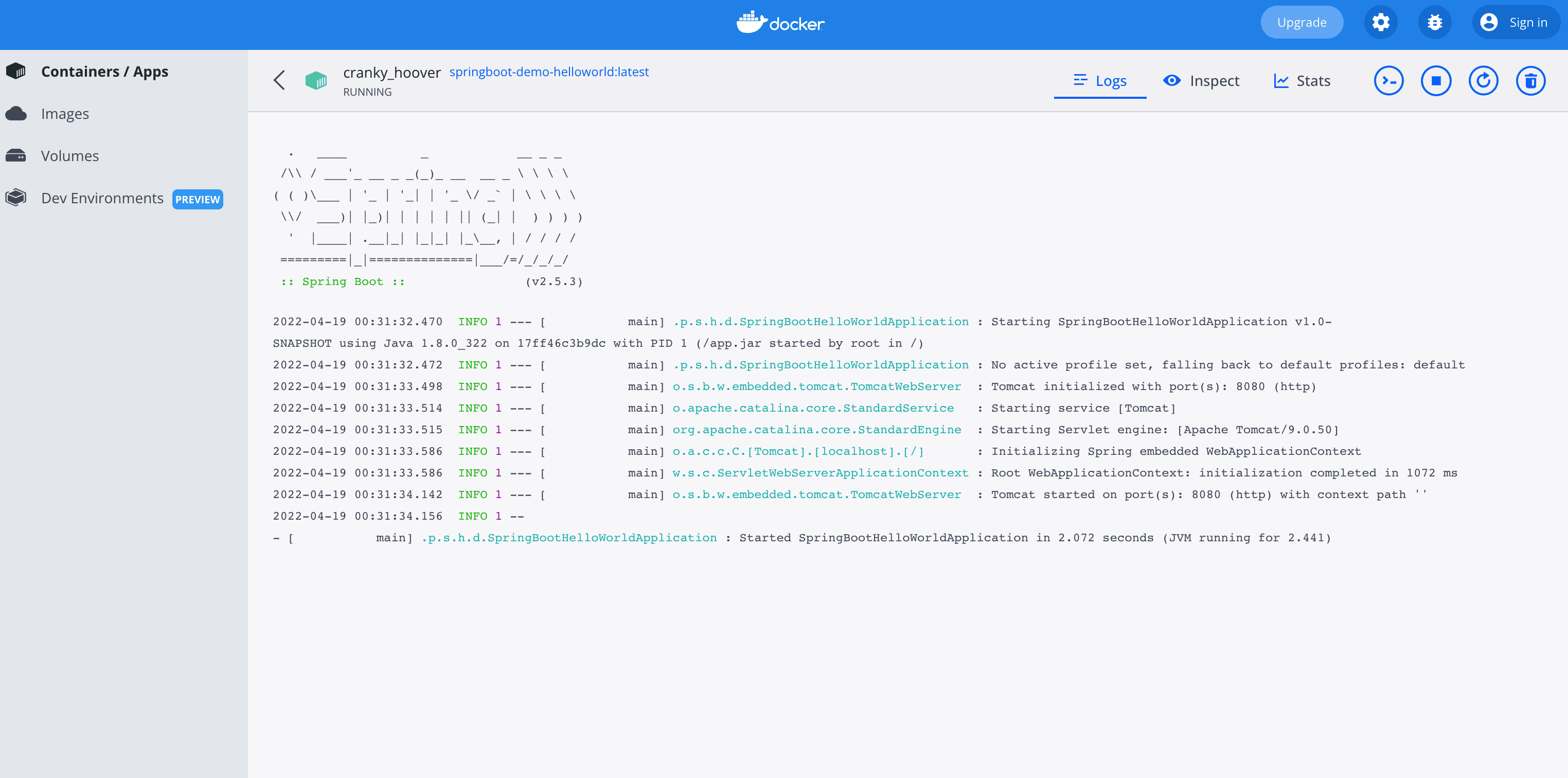Open Docker settings gear icon
The height and width of the screenshot is (778, 1568).
pos(1381,23)
